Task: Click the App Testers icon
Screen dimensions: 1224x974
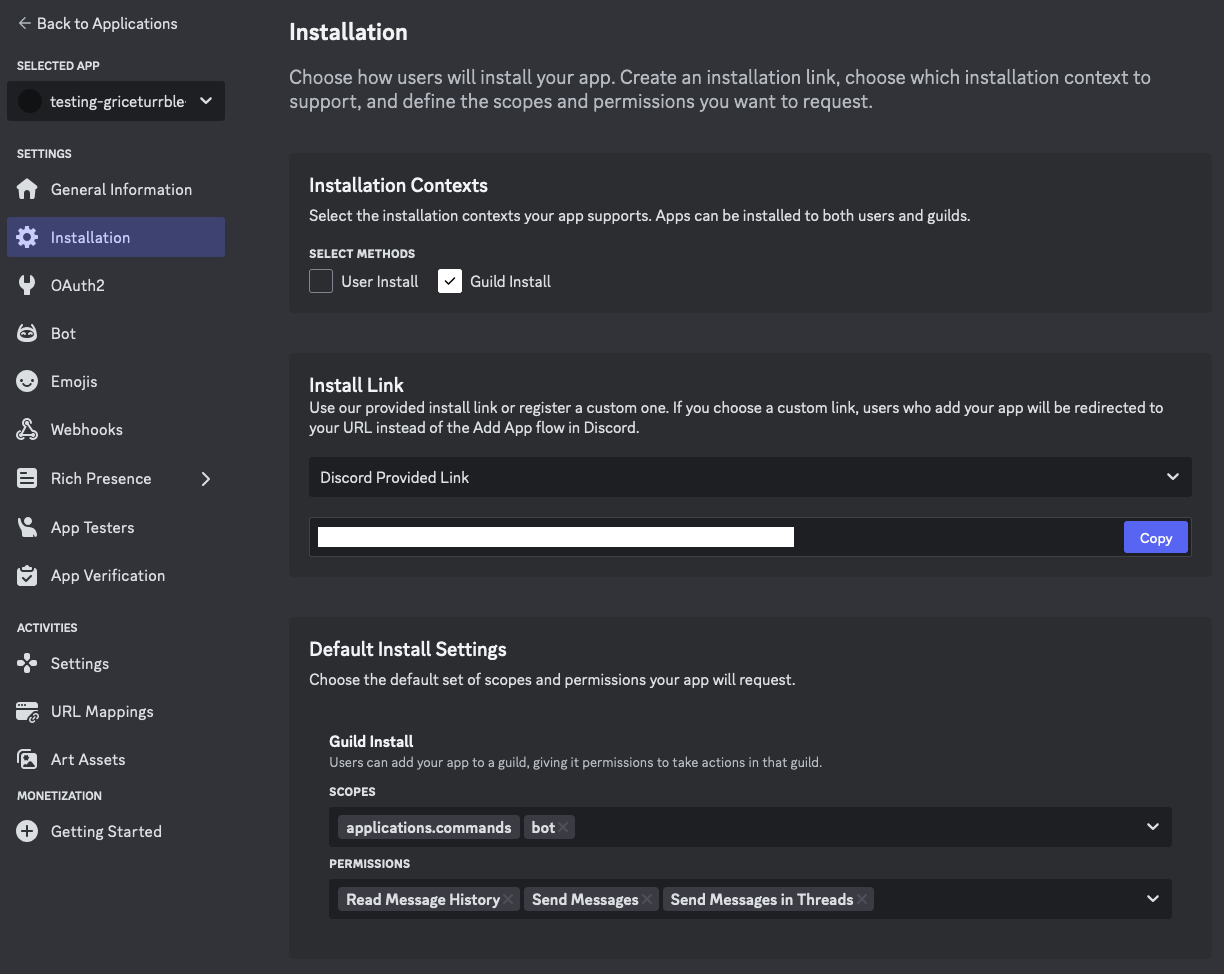Action: point(28,527)
